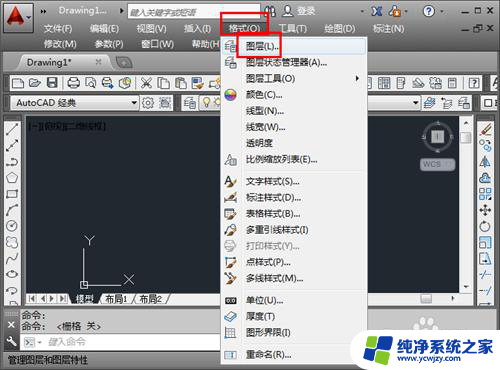
Task: Choose 线型(N)... menu entry
Action: pyautogui.click(x=294, y=111)
